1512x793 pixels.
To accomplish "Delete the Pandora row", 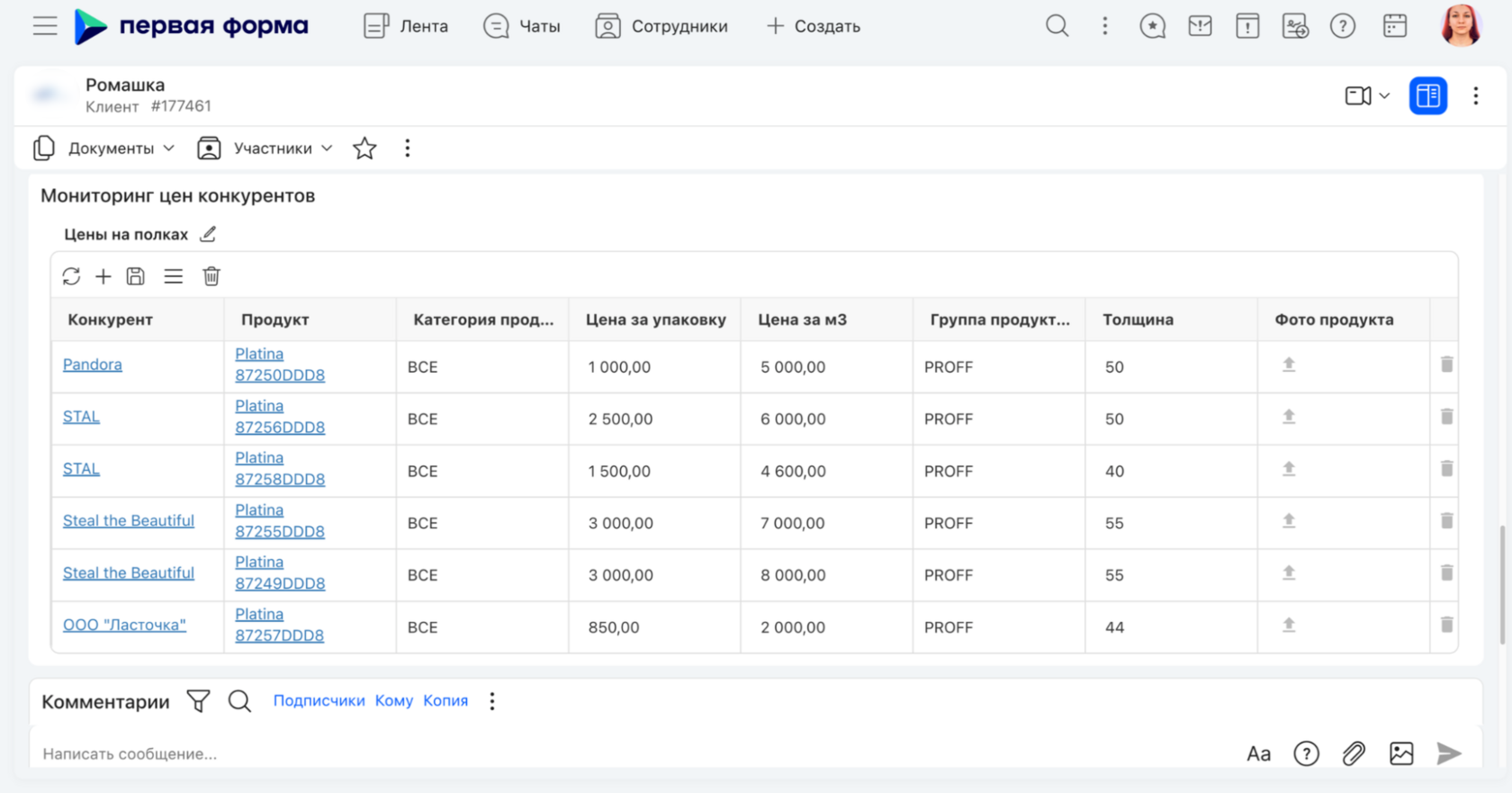I will 1446,365.
